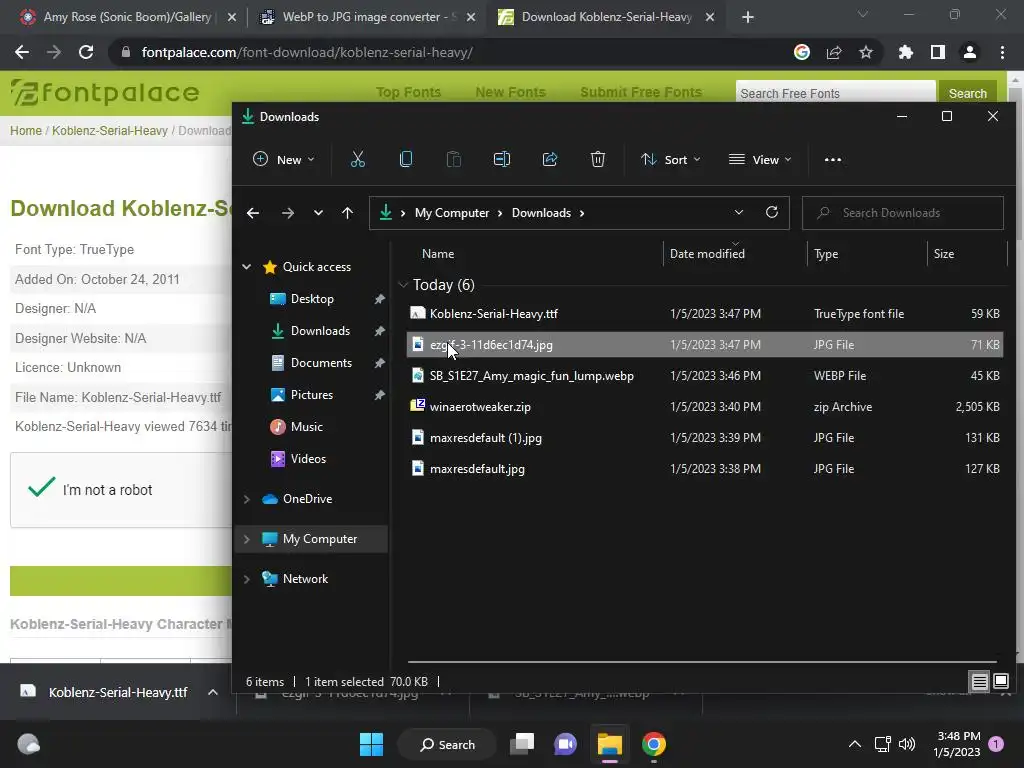Screen dimensions: 1024x768
Task: Click the Home breadcrumb link
Action: pyautogui.click(x=25, y=131)
